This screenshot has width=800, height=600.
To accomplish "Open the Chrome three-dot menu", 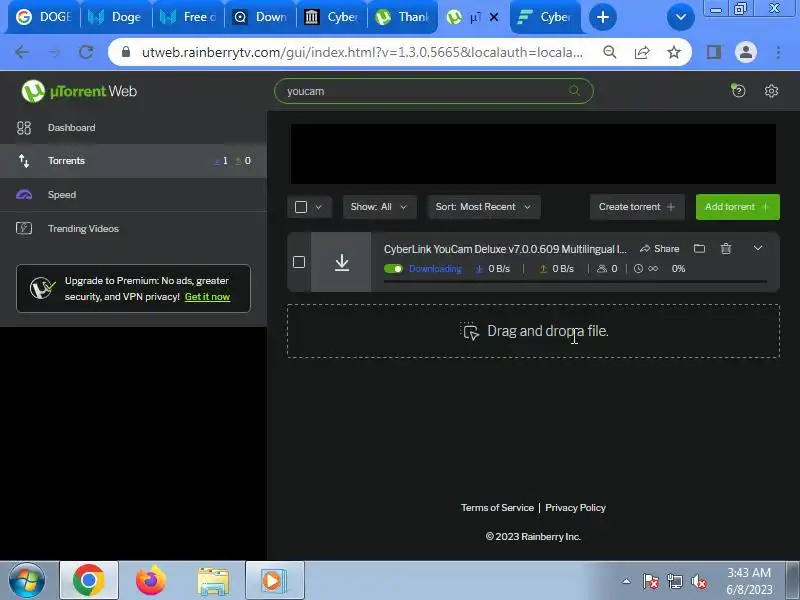I will click(x=778, y=52).
